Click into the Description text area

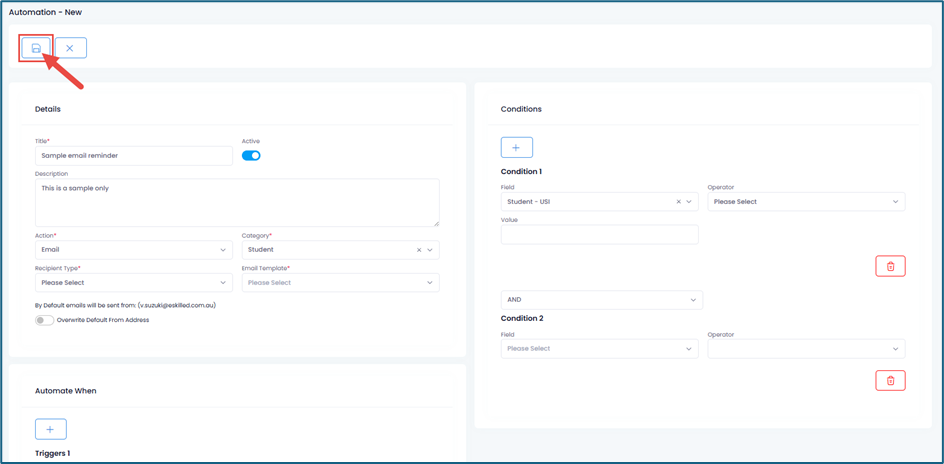pyautogui.click(x=236, y=203)
